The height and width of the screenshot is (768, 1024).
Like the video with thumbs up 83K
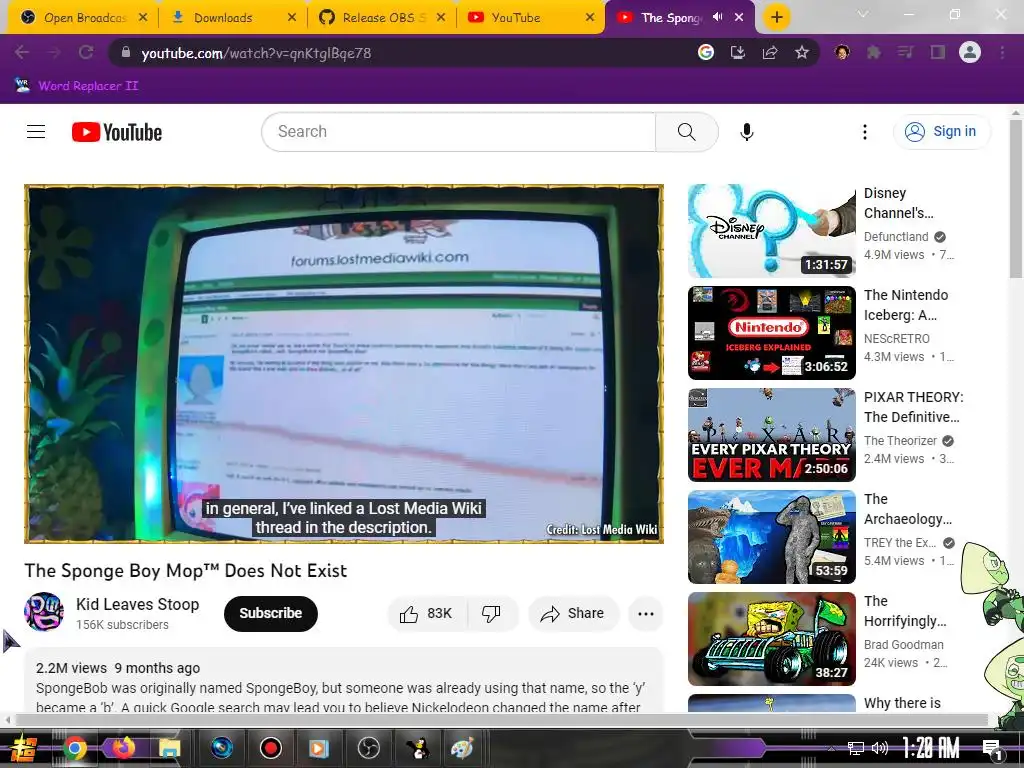point(426,613)
